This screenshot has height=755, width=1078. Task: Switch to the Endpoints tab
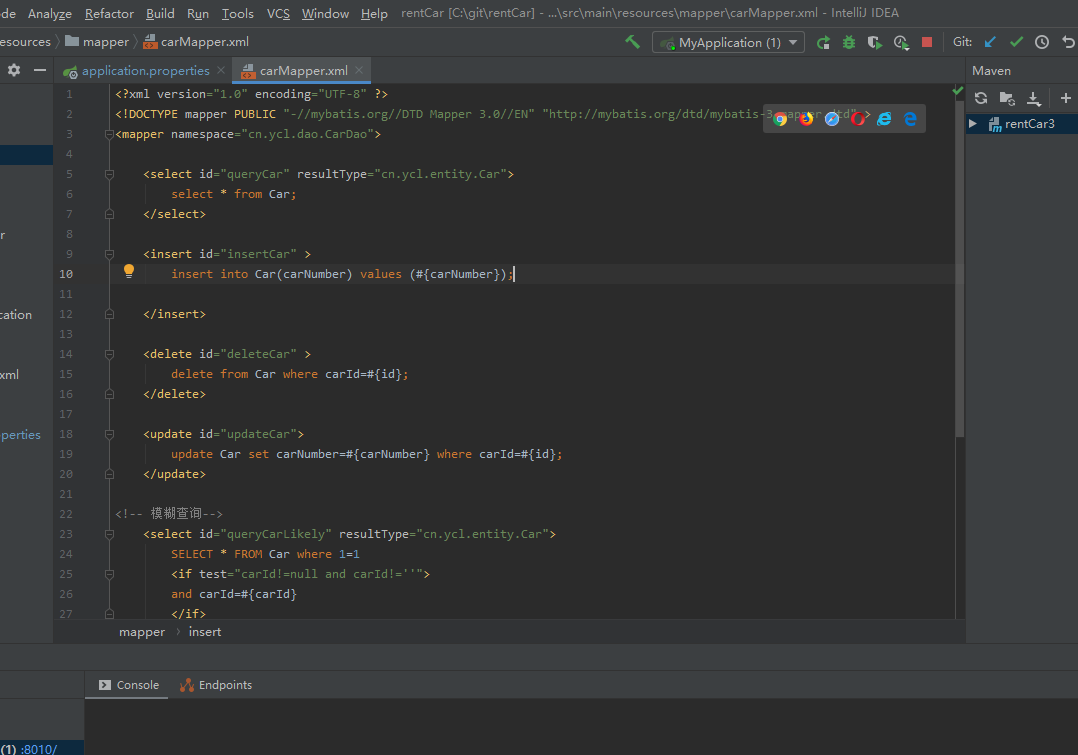216,685
